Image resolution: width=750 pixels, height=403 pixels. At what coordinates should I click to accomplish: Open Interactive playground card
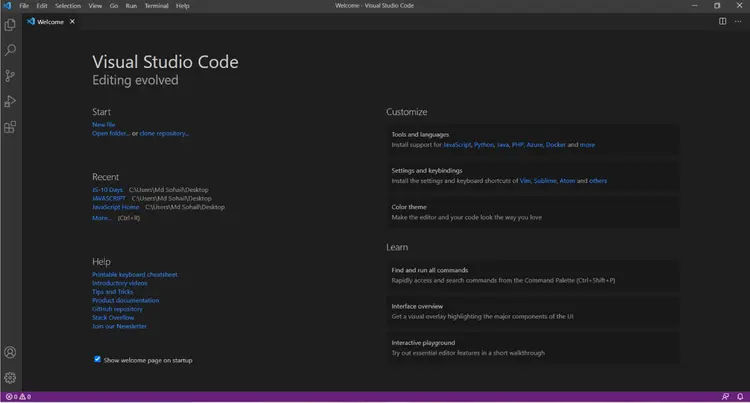pos(532,348)
